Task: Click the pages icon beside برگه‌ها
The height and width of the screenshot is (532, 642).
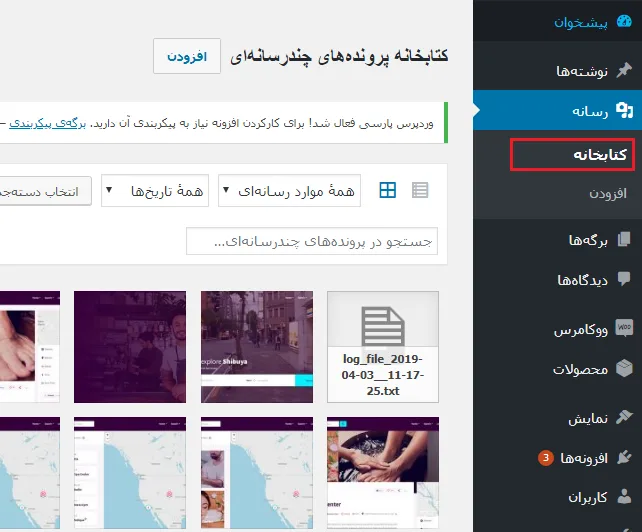Action: pyautogui.click(x=624, y=240)
